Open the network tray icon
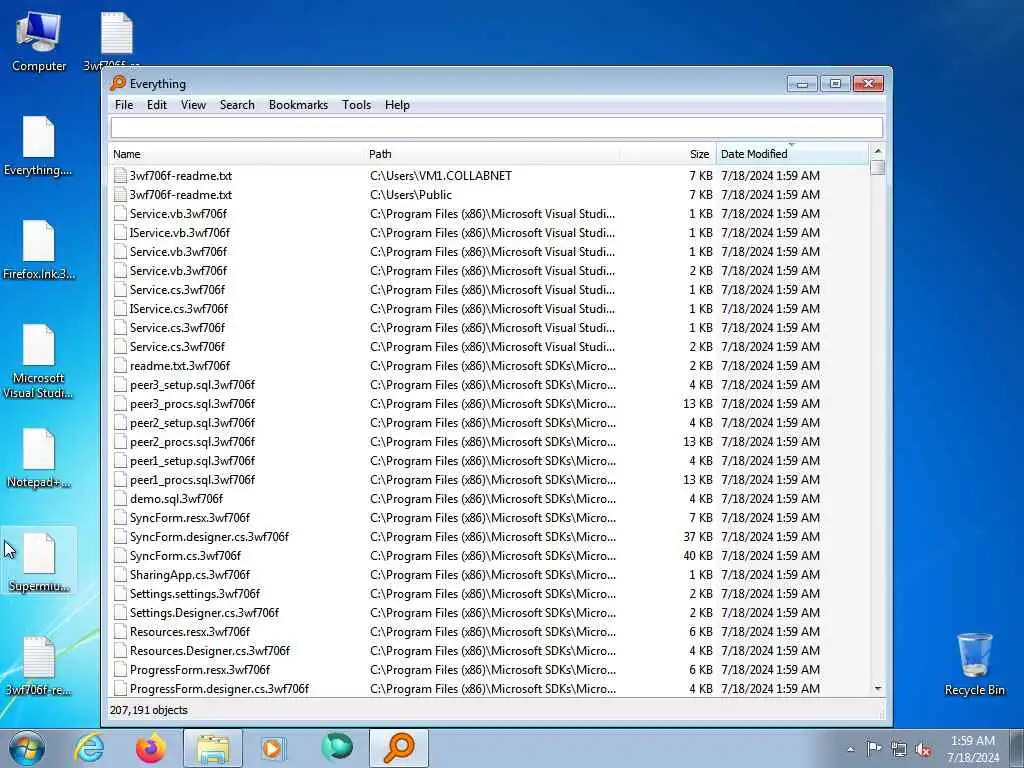The image size is (1024, 768). click(899, 749)
